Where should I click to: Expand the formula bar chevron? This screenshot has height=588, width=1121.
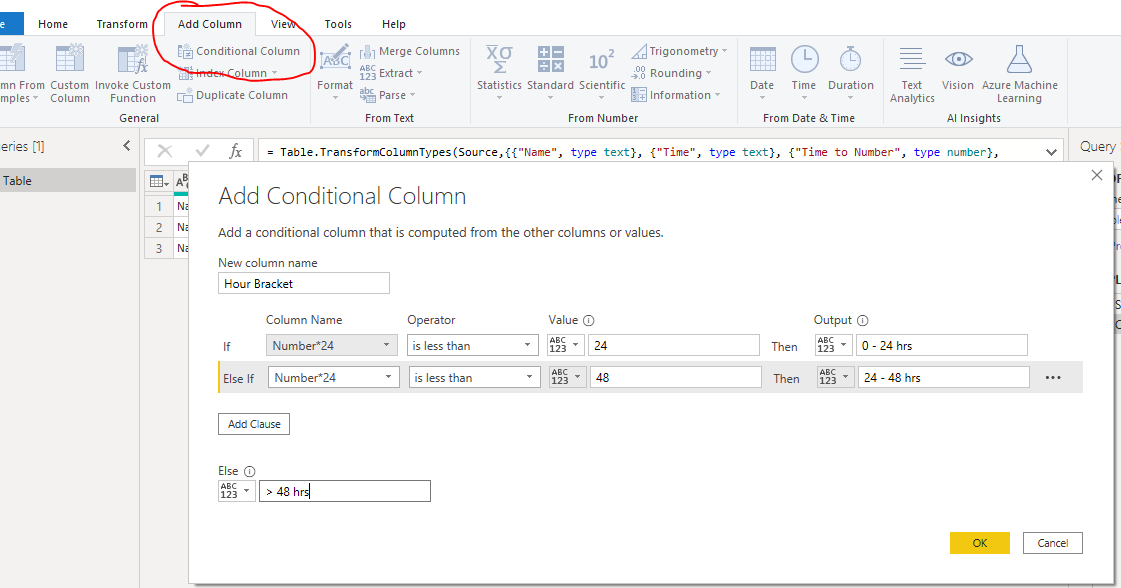coord(1051,152)
